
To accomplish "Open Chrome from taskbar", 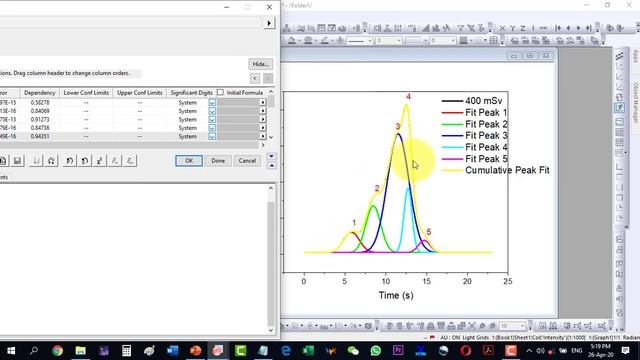I will (x=58, y=351).
